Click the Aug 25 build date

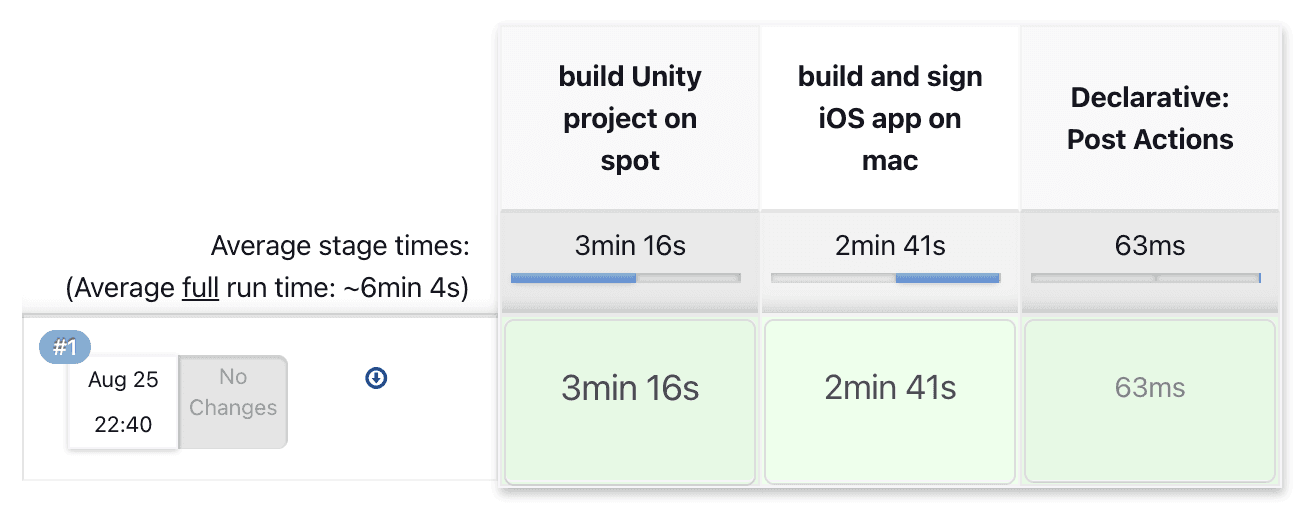(123, 381)
